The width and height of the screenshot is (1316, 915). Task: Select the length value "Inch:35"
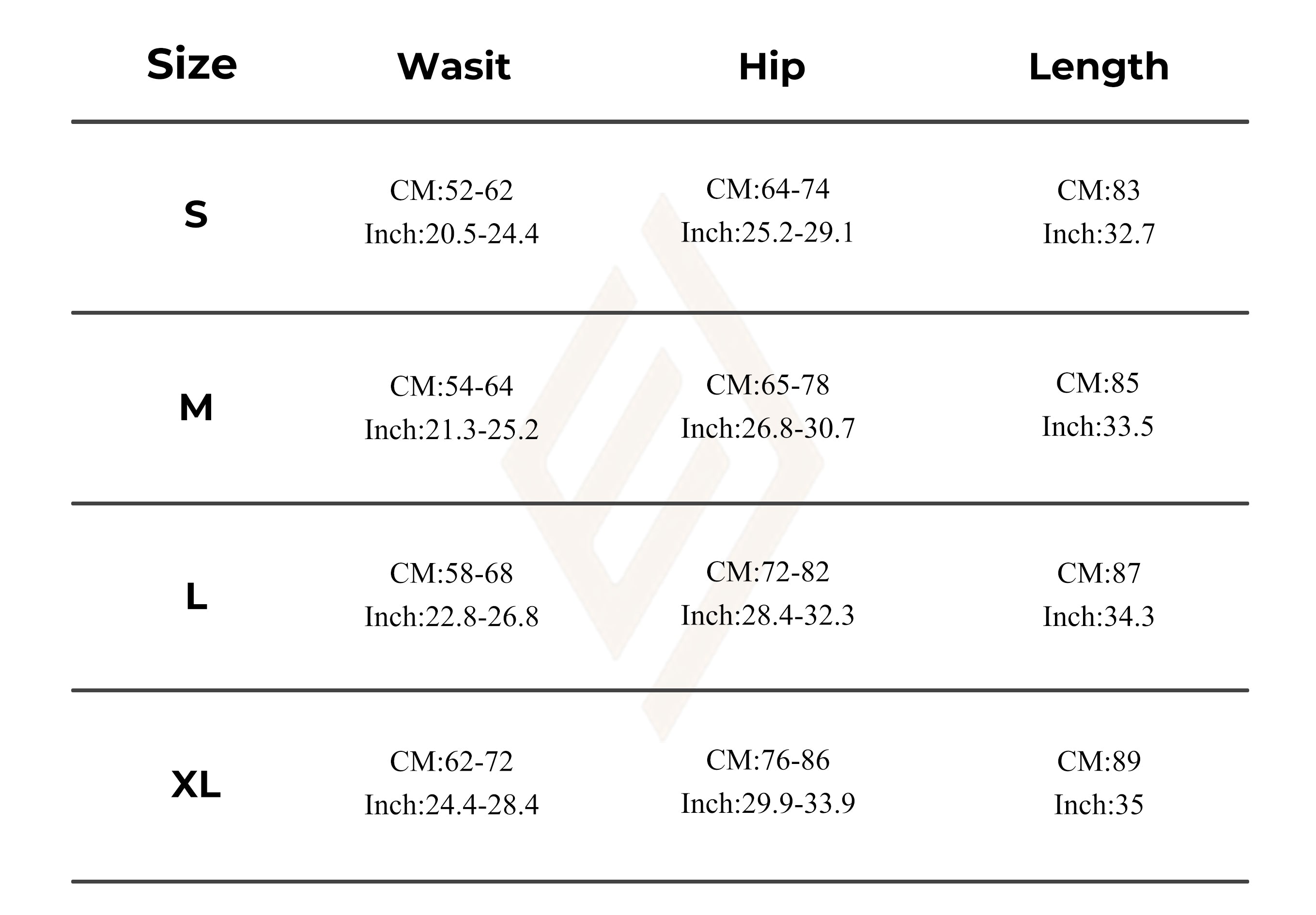point(1098,805)
